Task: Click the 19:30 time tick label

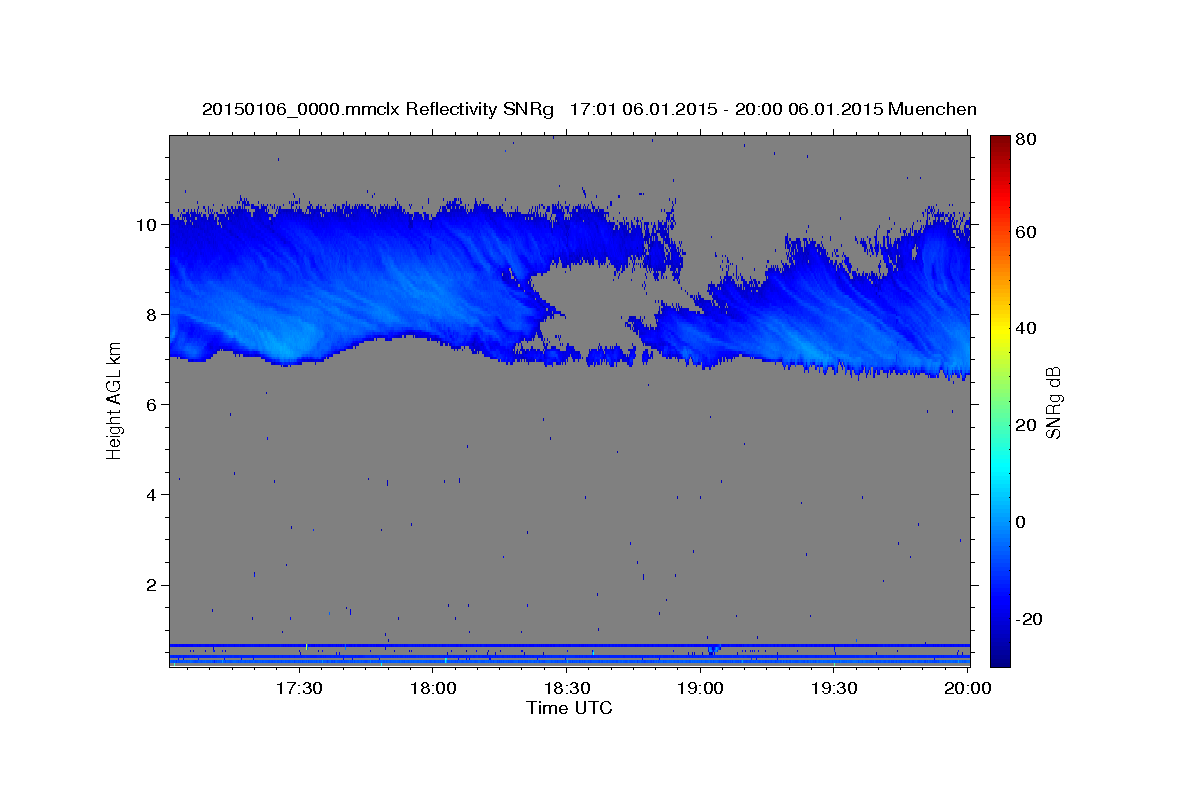Action: 834,689
